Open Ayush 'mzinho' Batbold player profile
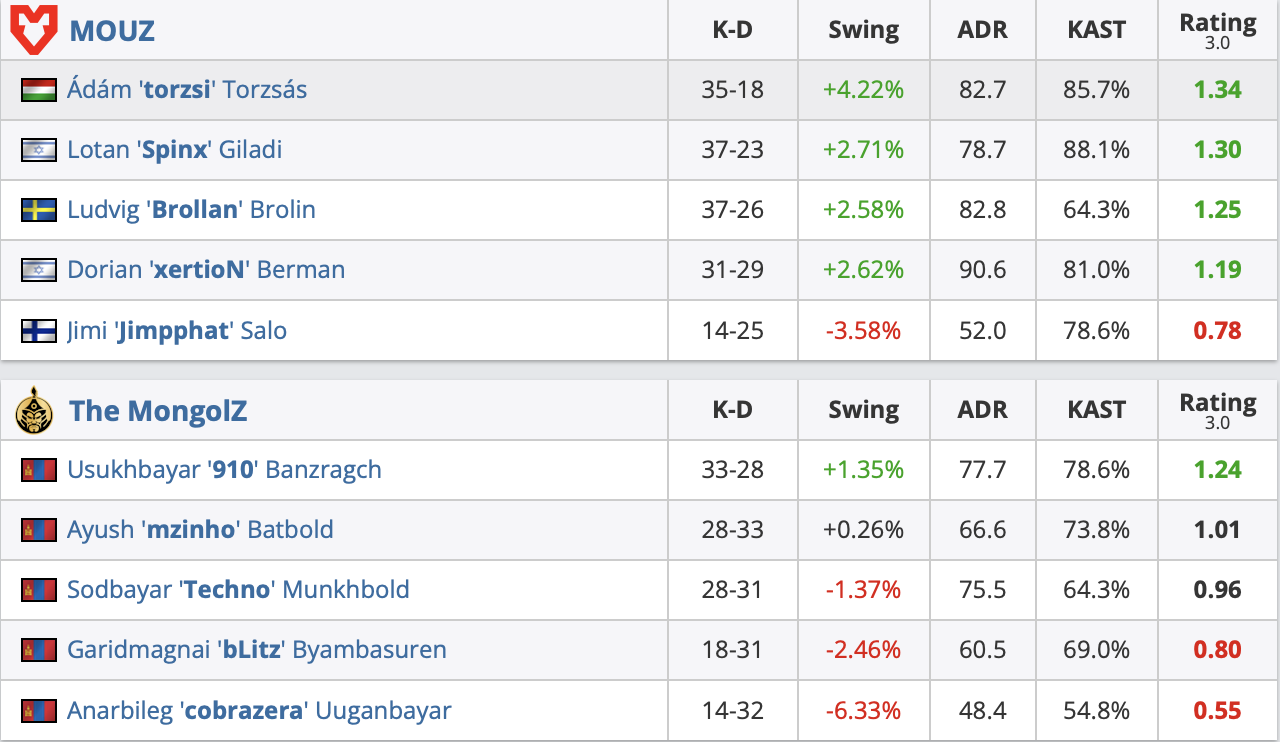Screen dimensions: 1280x742 tap(200, 530)
